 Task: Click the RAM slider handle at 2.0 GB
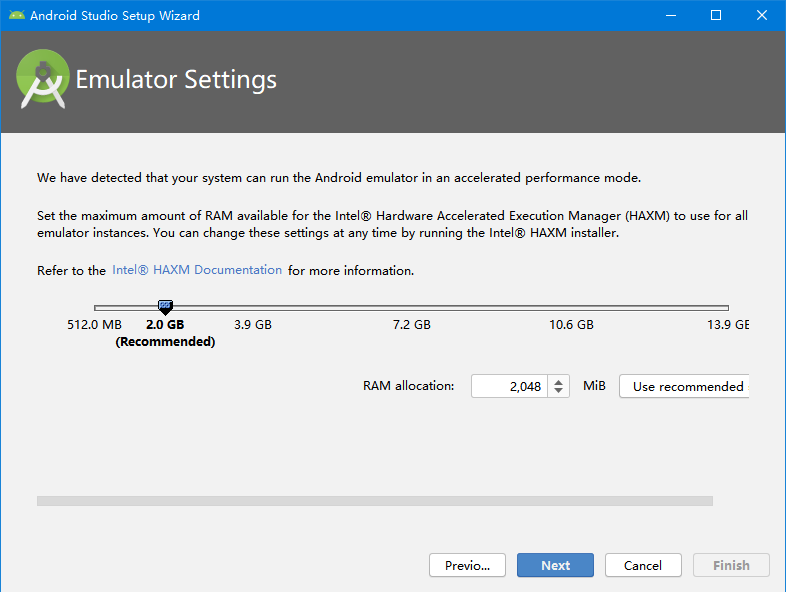point(165,307)
